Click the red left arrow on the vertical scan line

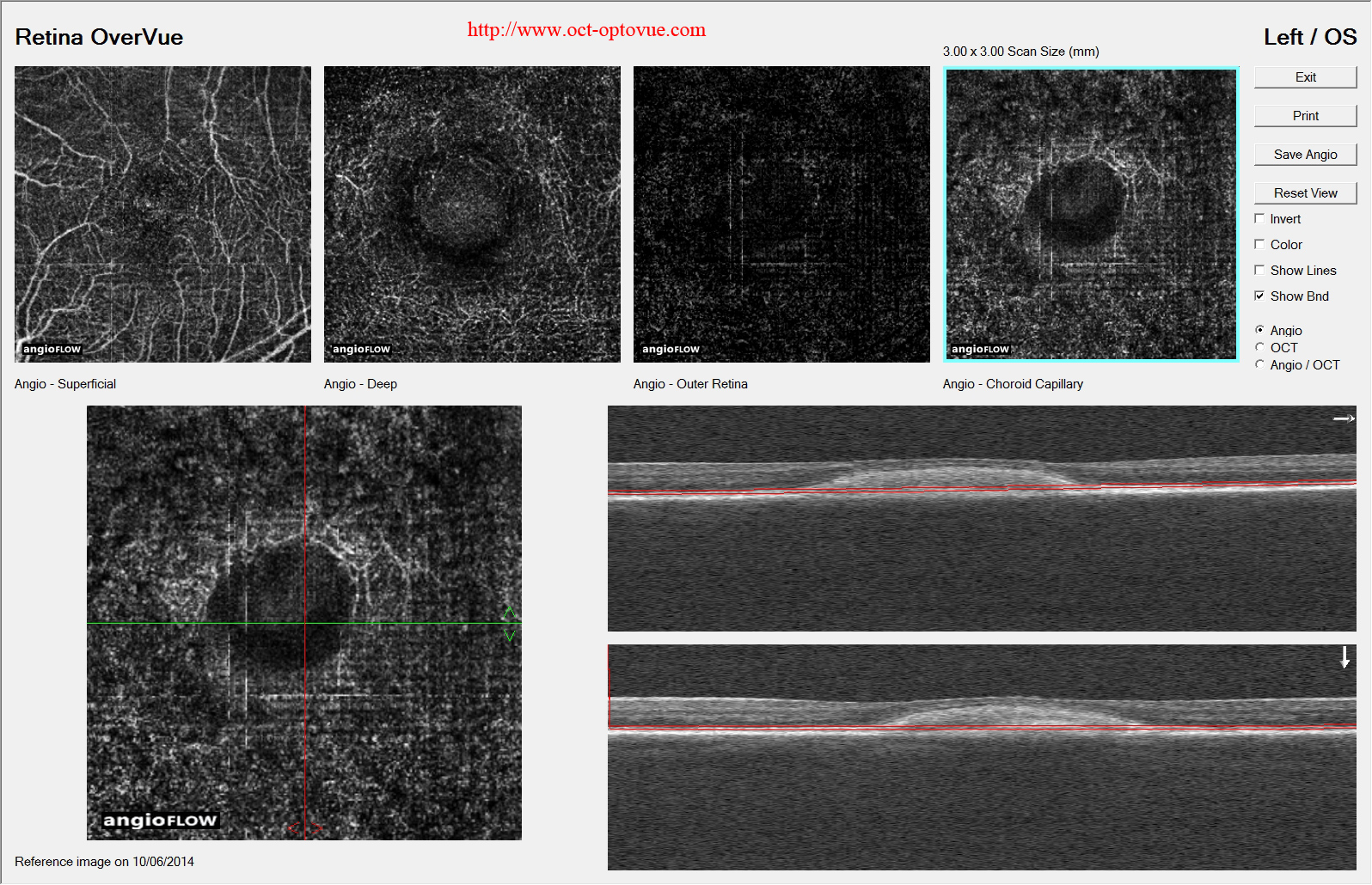point(294,828)
